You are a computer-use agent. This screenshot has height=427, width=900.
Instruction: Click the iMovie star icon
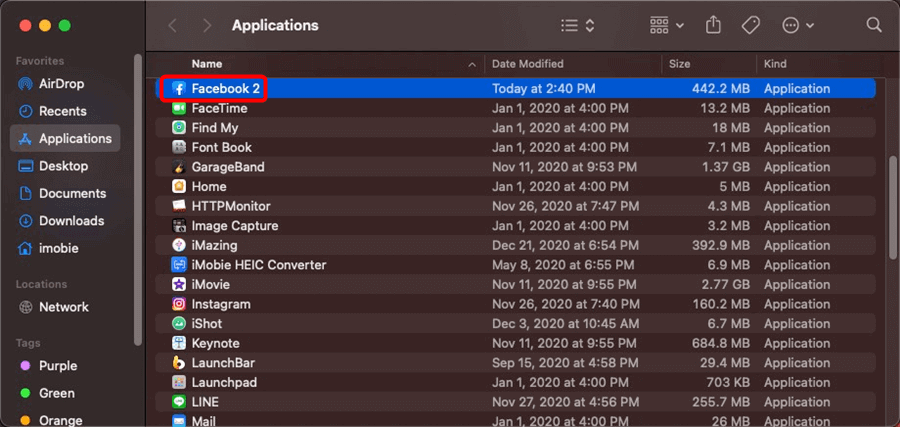[x=179, y=285]
